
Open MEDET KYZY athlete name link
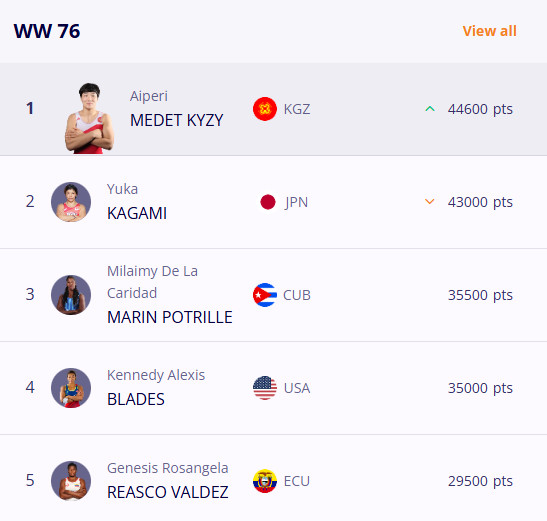(x=177, y=120)
